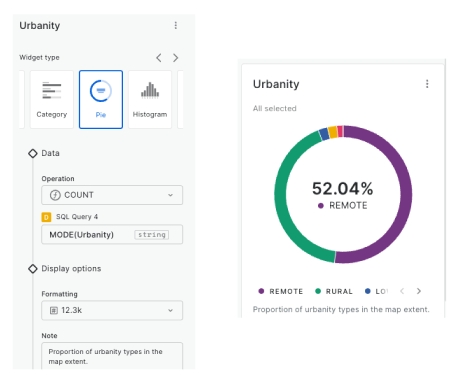Go to previous legend page arrow
This screenshot has height=389, width=462.
tap(402, 291)
